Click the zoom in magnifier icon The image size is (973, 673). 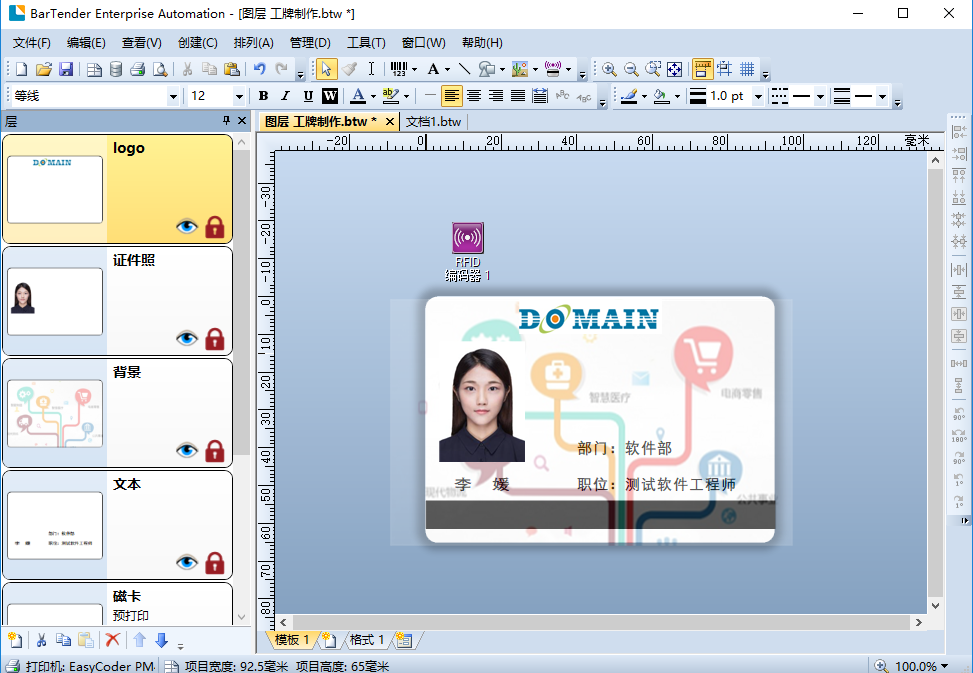pyautogui.click(x=609, y=69)
